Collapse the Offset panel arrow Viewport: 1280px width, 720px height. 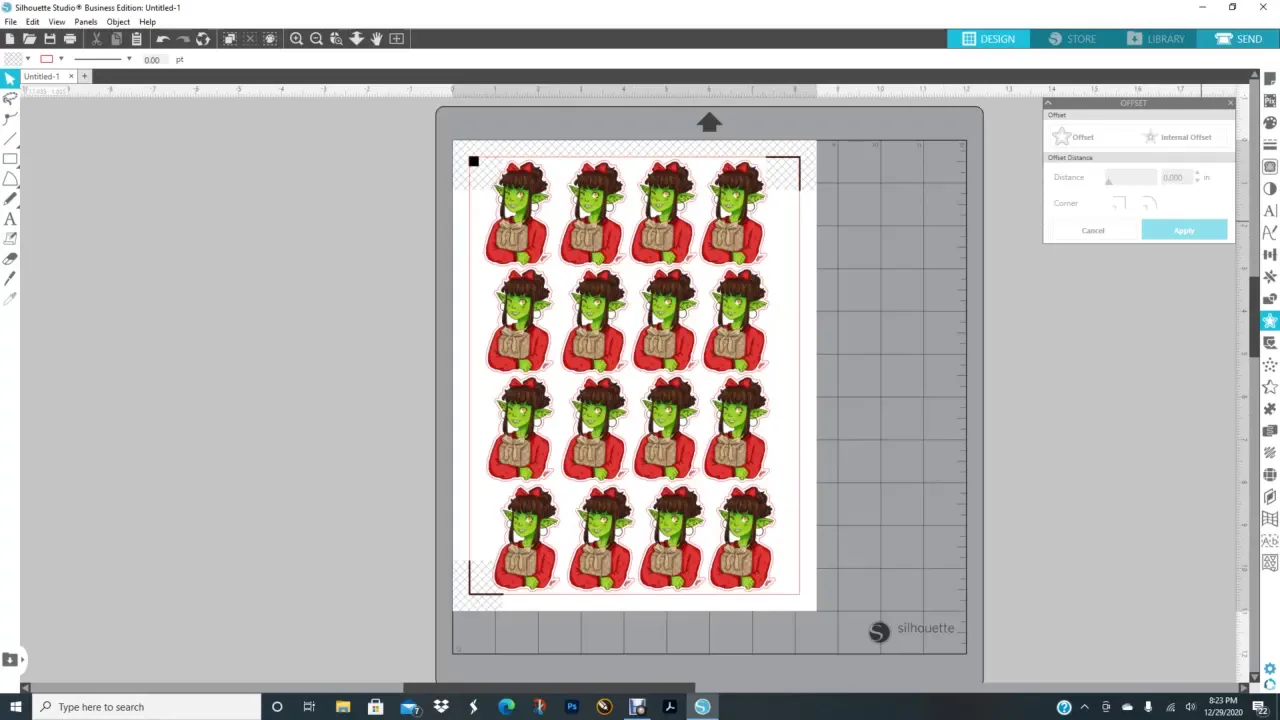tap(1048, 103)
